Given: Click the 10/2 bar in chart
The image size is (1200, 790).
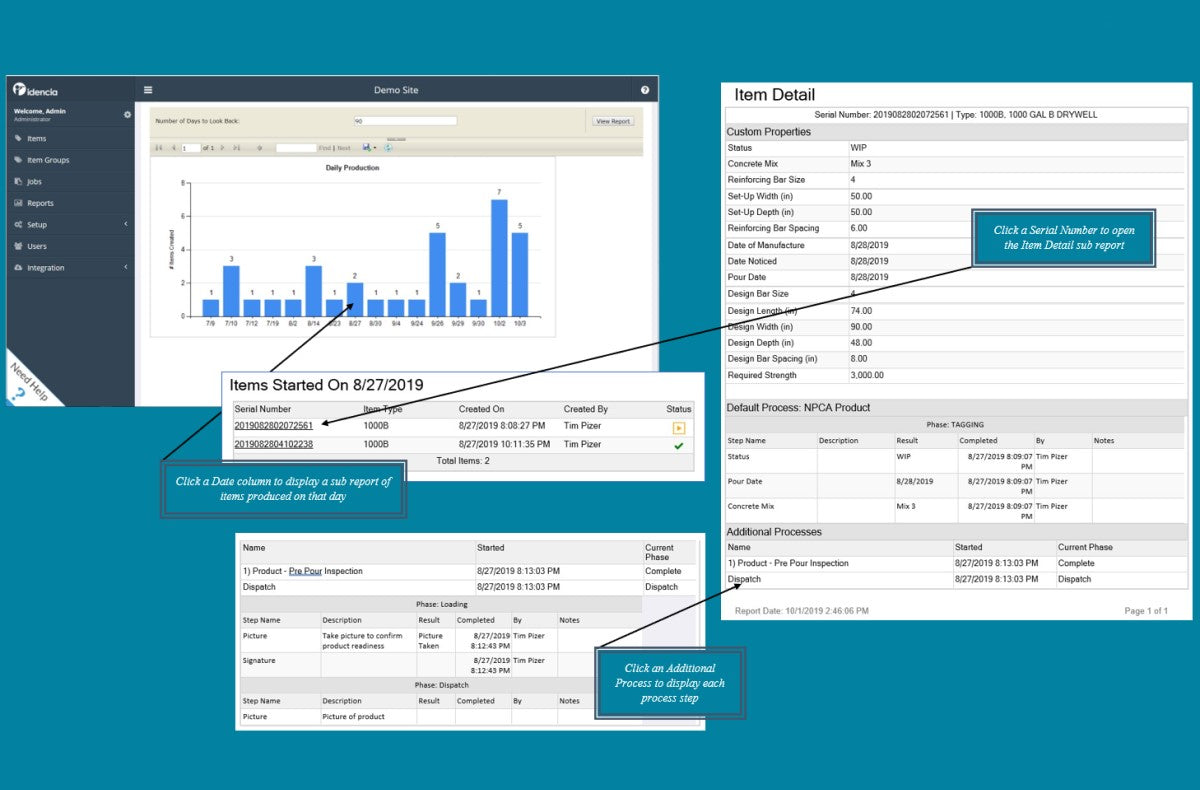Looking at the screenshot, I should coord(498,258).
